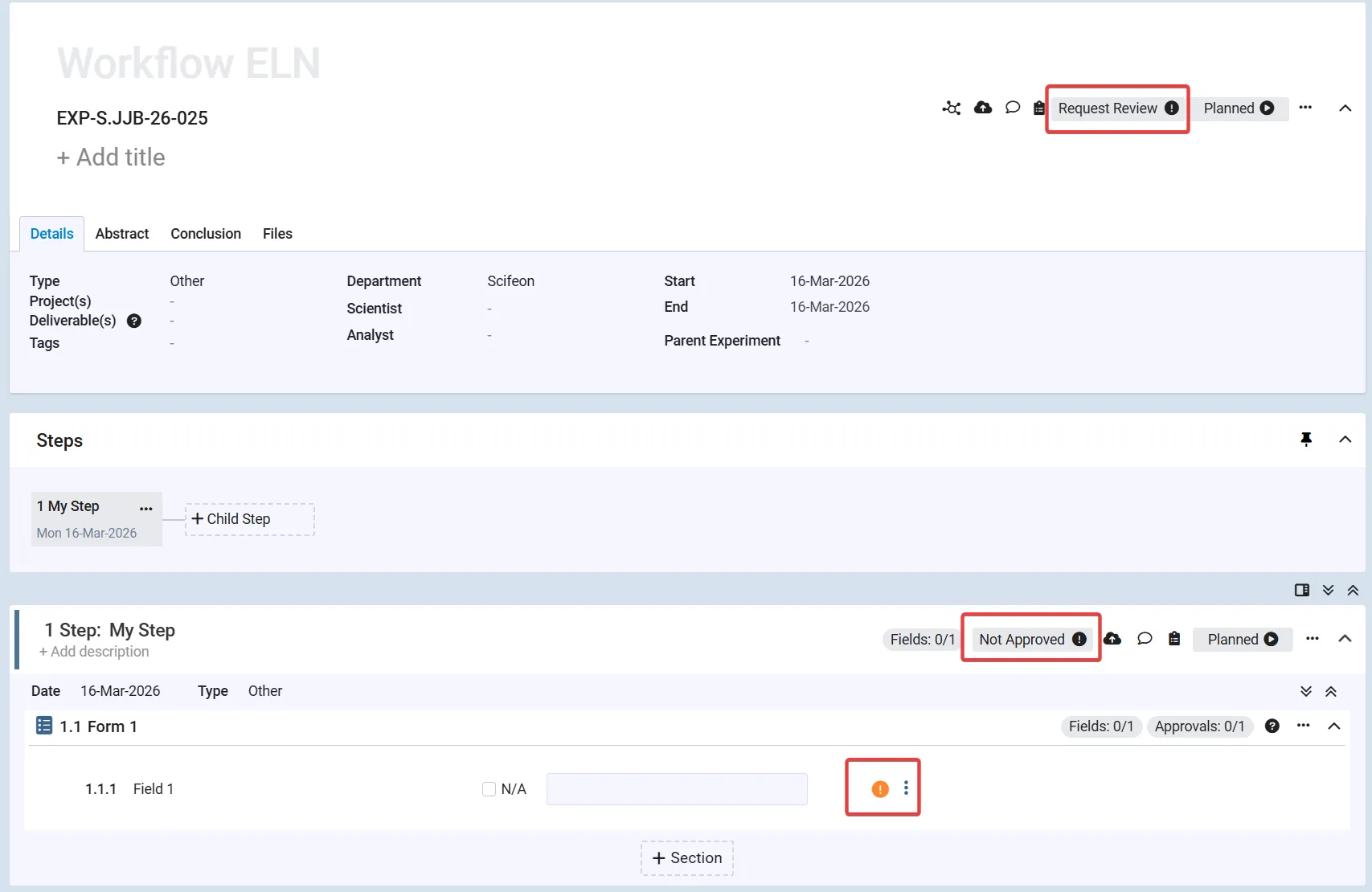Screen dimensions: 1372x892
Task: Open the help icon next to Deliverable(s)
Action: click(134, 321)
